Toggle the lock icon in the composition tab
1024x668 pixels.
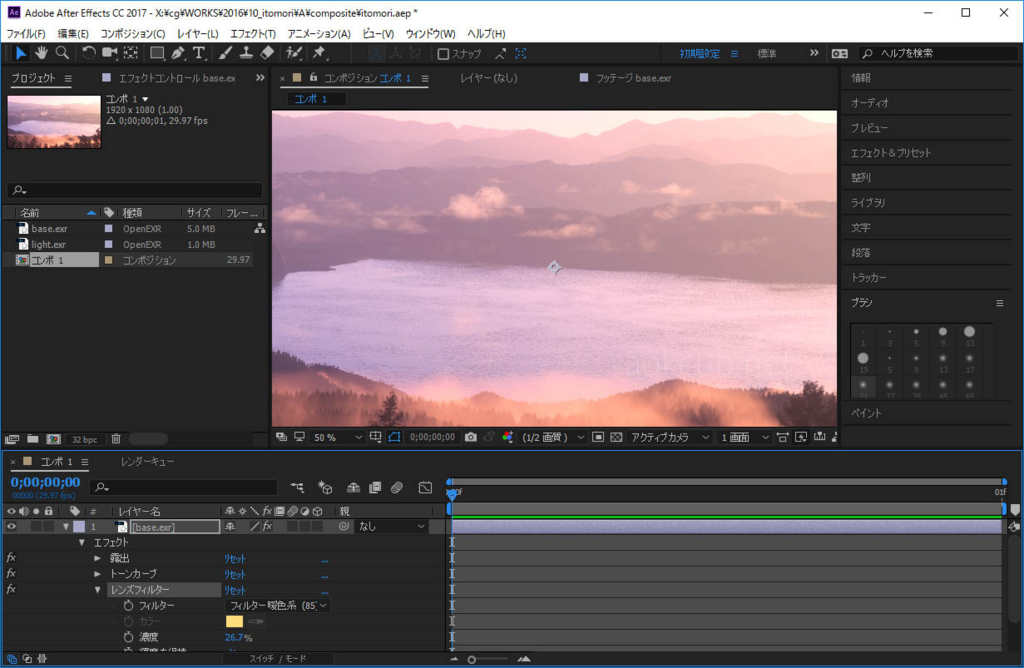click(313, 77)
